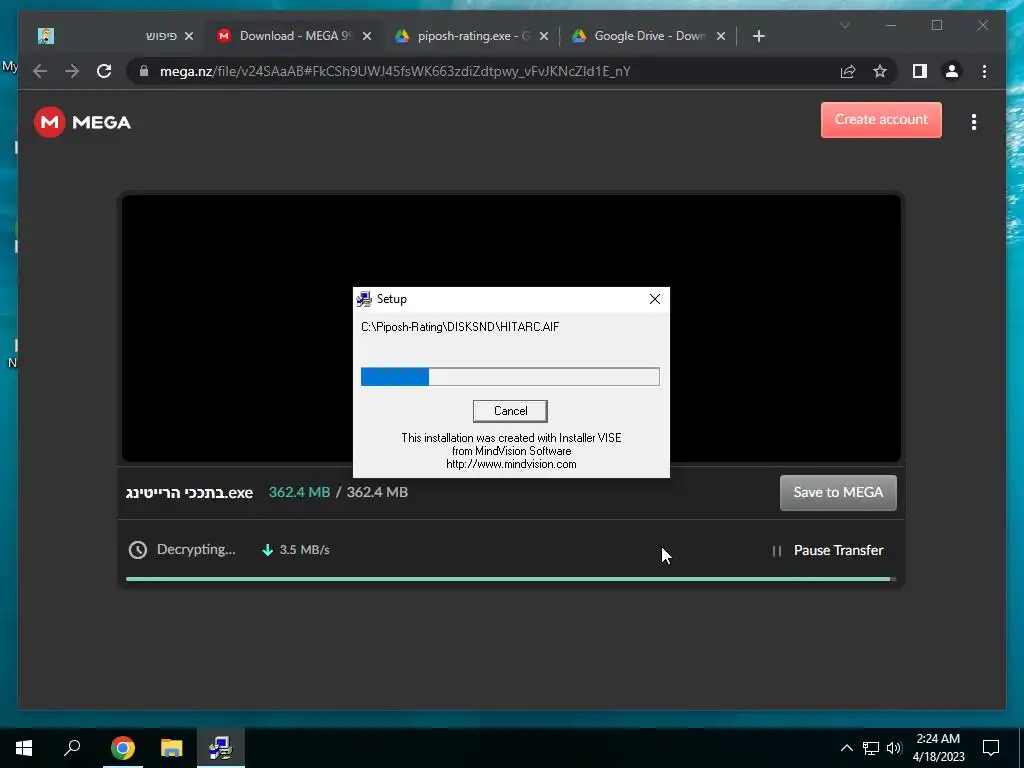Open tab search chevron
Viewport: 1024px width, 768px height.
click(x=844, y=25)
